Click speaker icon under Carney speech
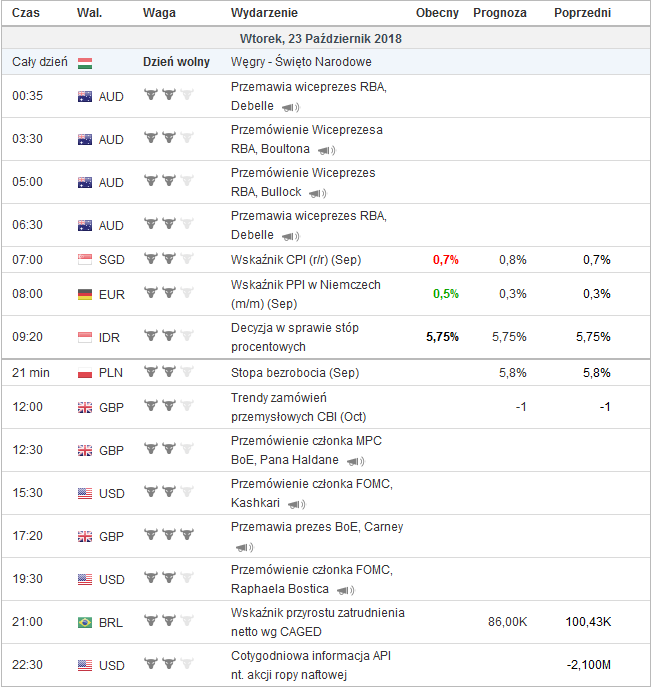The image size is (652, 688). coord(244,547)
